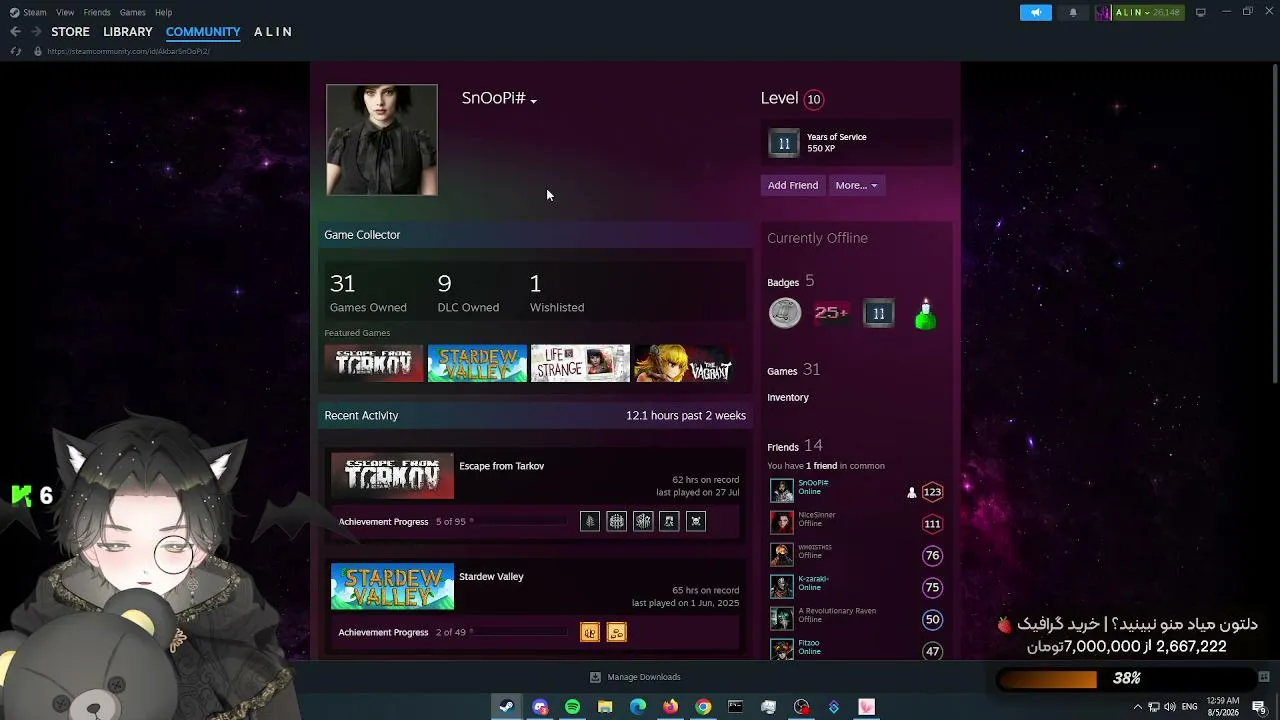The width and height of the screenshot is (1280, 720).
Task: Open Stardew Valley featured game thumbnail
Action: coord(477,364)
